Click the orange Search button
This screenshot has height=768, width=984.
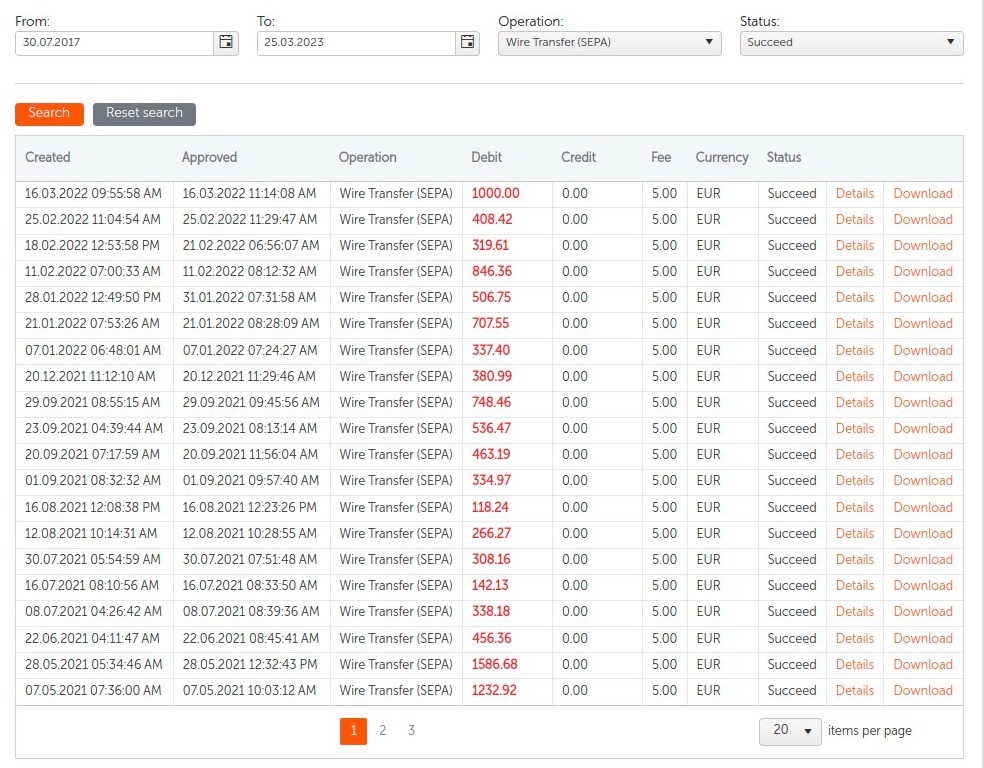(x=49, y=114)
